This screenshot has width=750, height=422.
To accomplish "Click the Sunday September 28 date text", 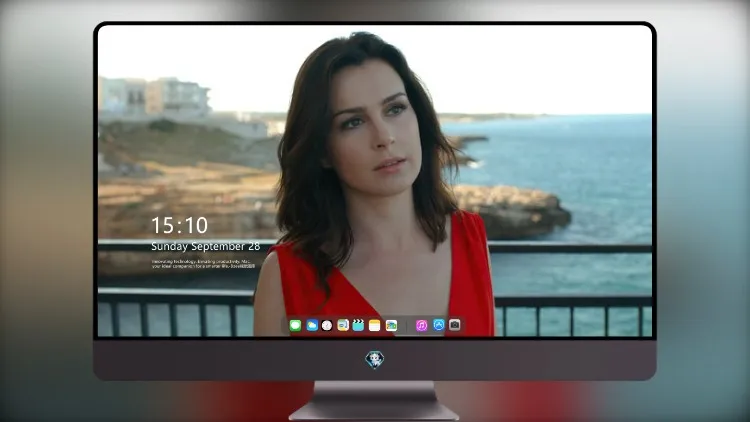I will [206, 246].
